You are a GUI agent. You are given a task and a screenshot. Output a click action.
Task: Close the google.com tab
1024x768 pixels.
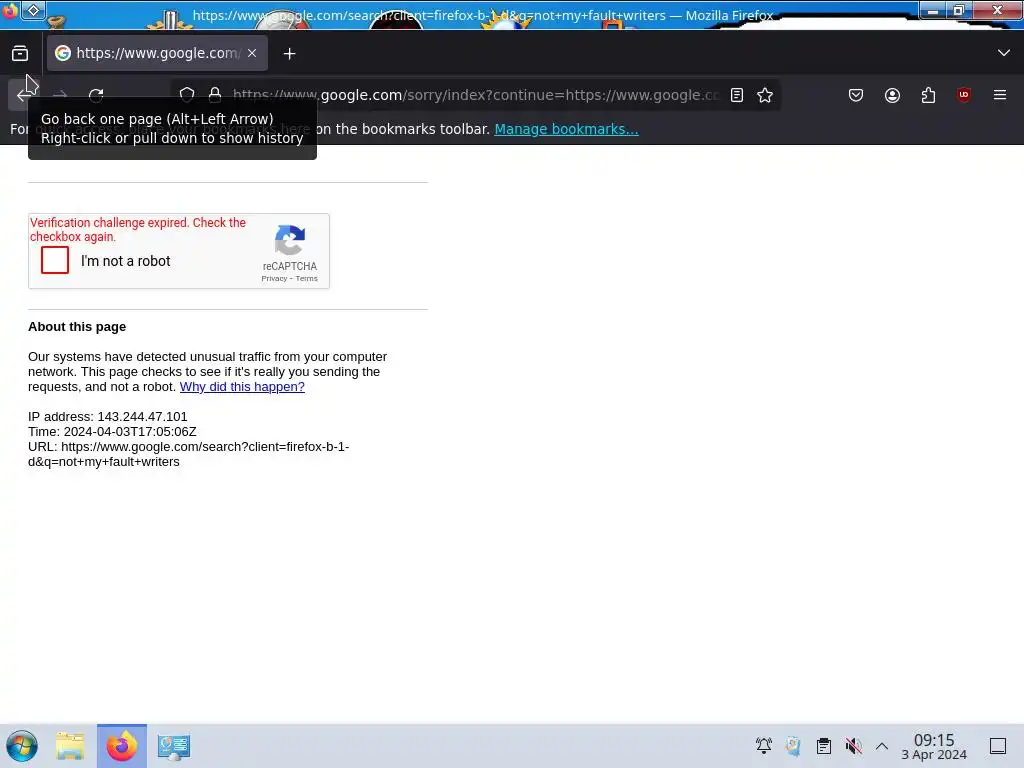coord(252,54)
